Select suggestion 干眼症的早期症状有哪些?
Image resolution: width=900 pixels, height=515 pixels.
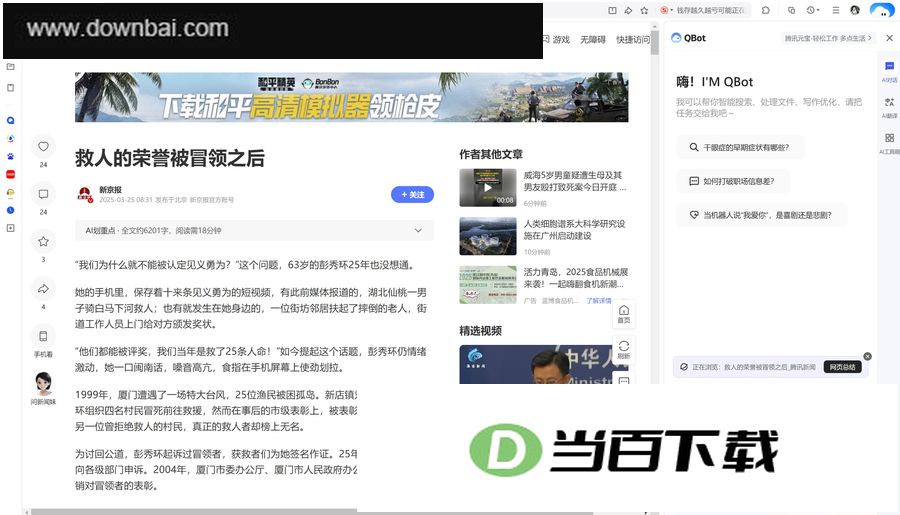click(740, 148)
